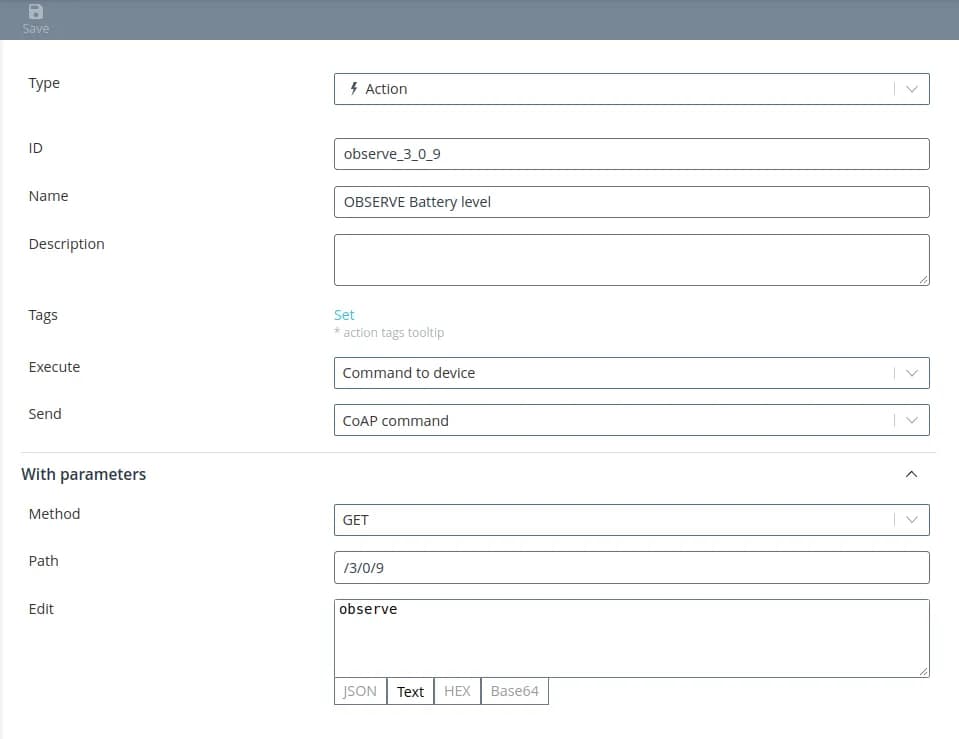Screen dimensions: 959x739
Task: Switch to the JSON format tab
Action: pos(360,691)
